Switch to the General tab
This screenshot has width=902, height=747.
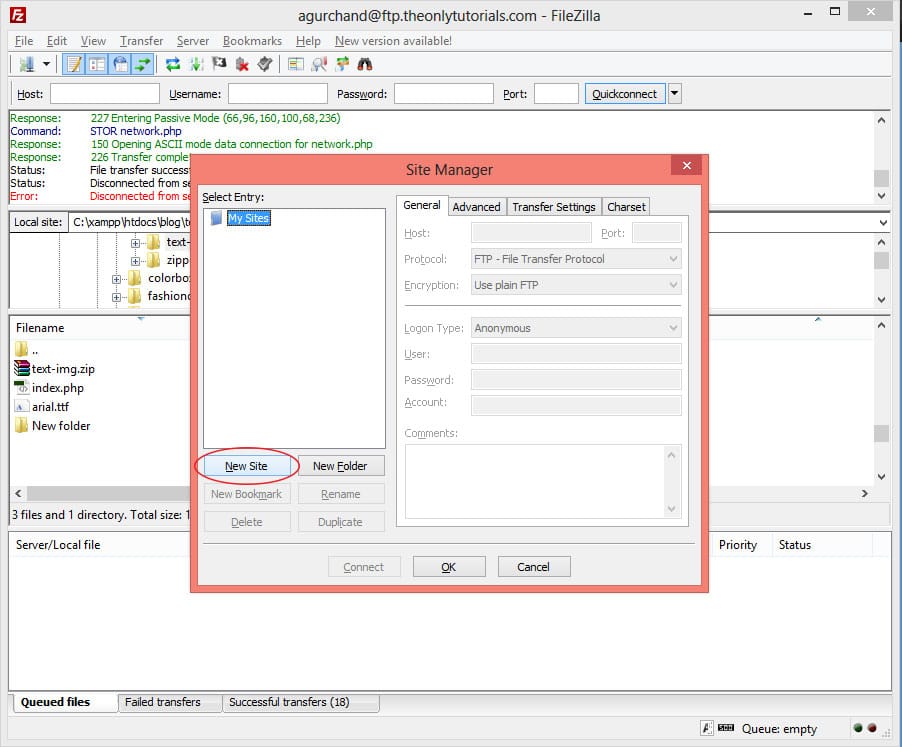[x=422, y=205]
